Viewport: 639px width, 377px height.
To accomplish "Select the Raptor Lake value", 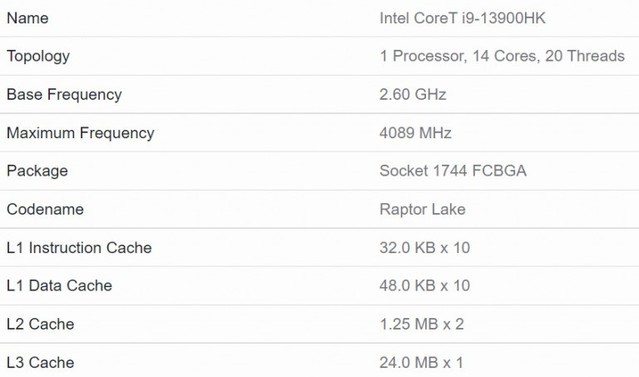I will click(x=422, y=209).
